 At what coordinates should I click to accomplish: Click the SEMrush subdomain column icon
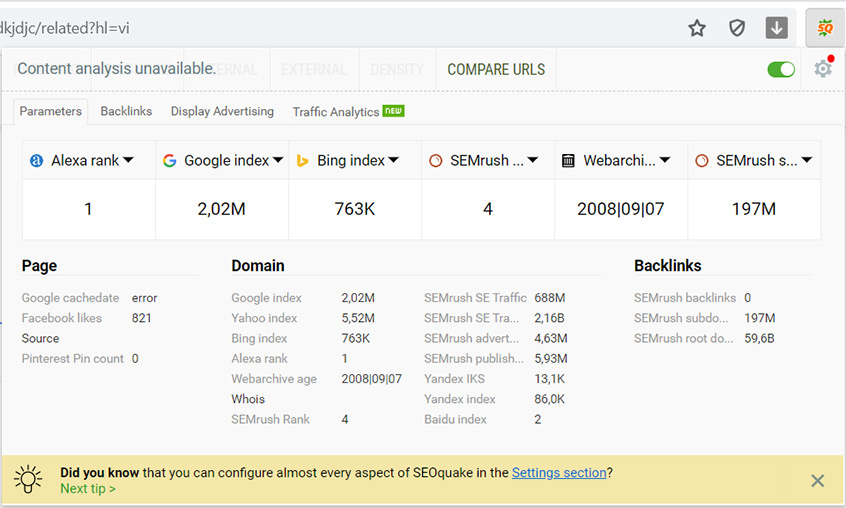[x=701, y=160]
